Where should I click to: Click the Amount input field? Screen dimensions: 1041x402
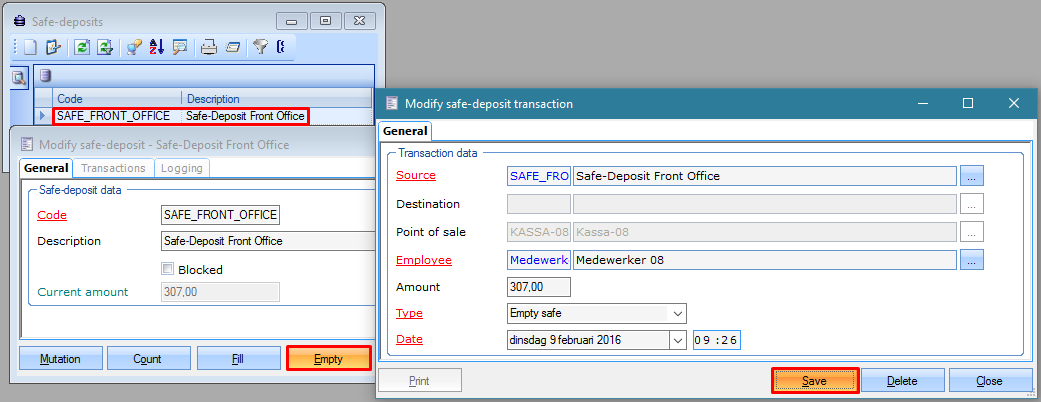pyautogui.click(x=539, y=287)
